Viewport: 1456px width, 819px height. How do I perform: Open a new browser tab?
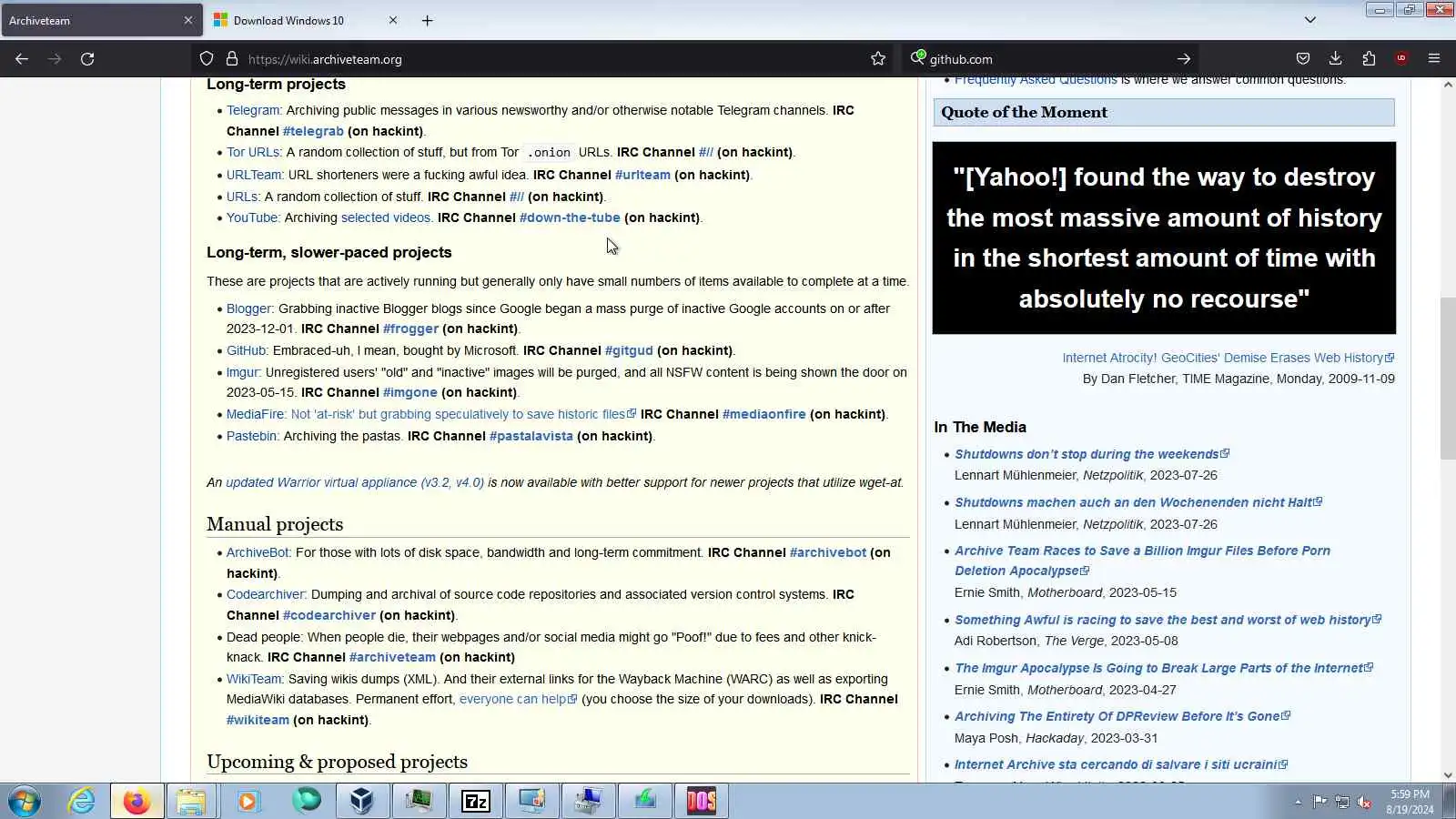(x=427, y=20)
